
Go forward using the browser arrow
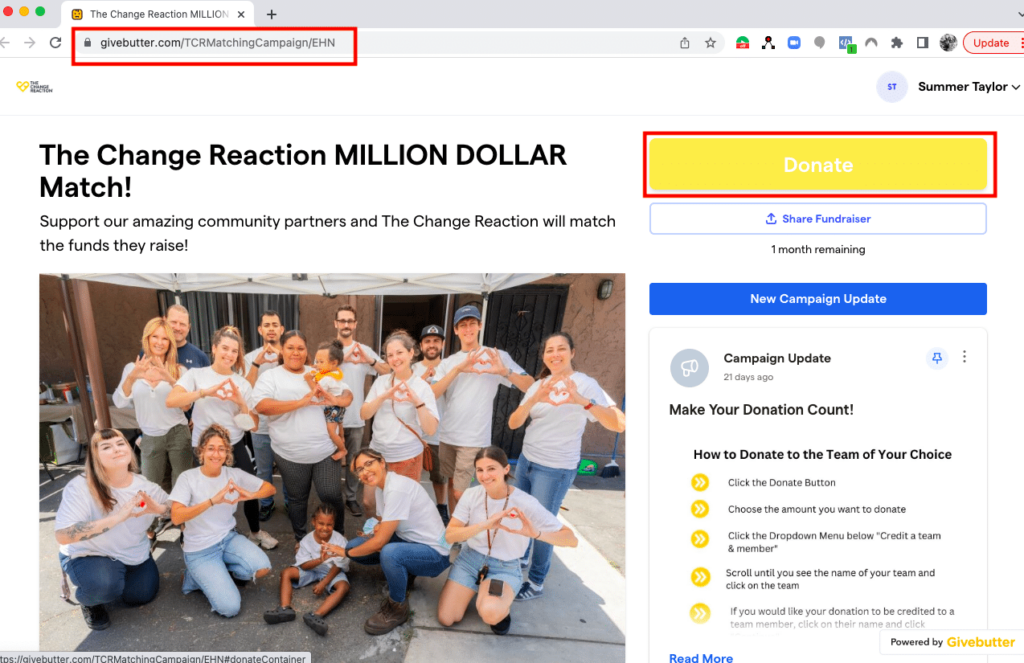29,42
